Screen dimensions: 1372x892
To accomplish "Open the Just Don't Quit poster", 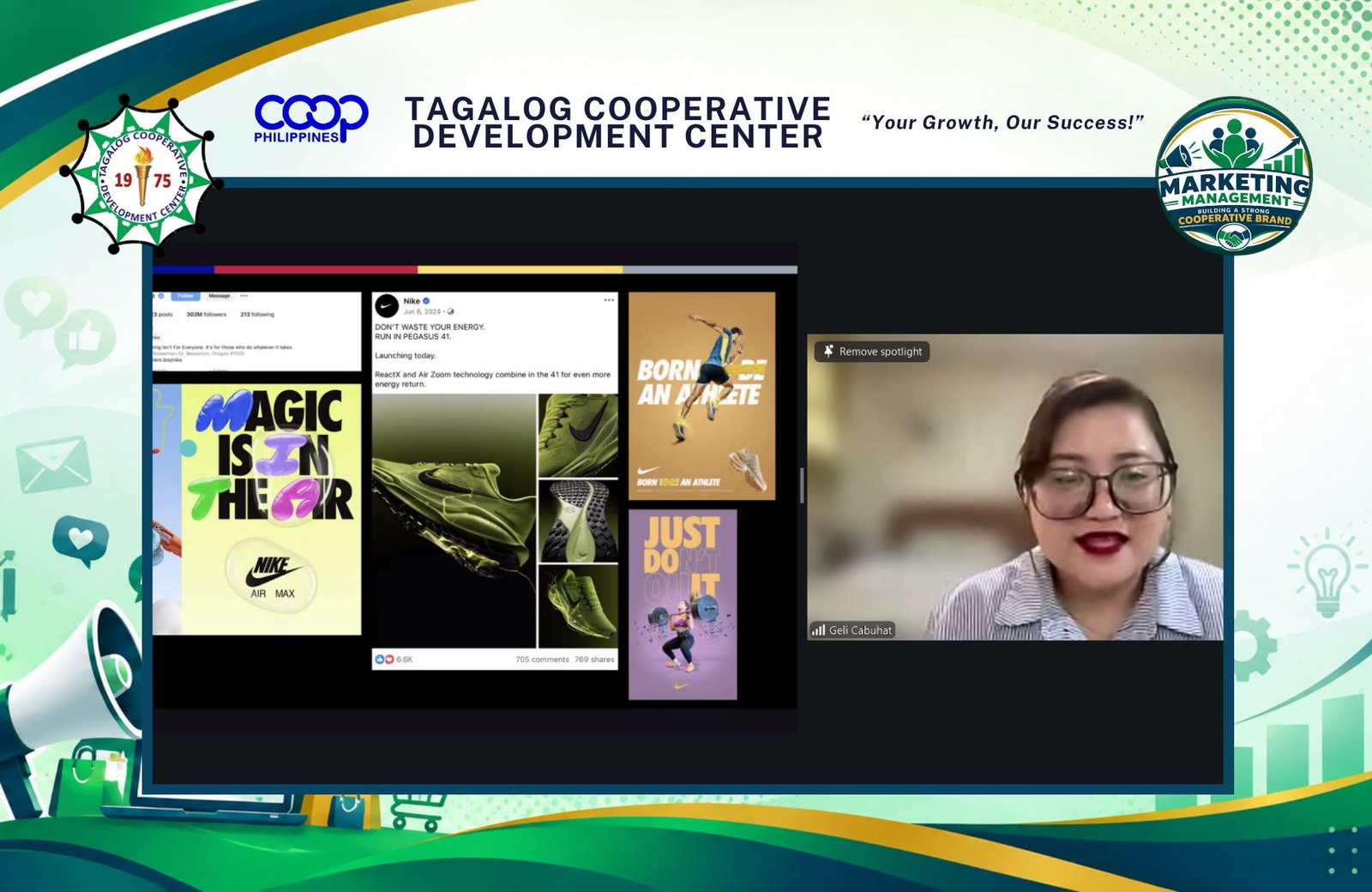I will [683, 605].
